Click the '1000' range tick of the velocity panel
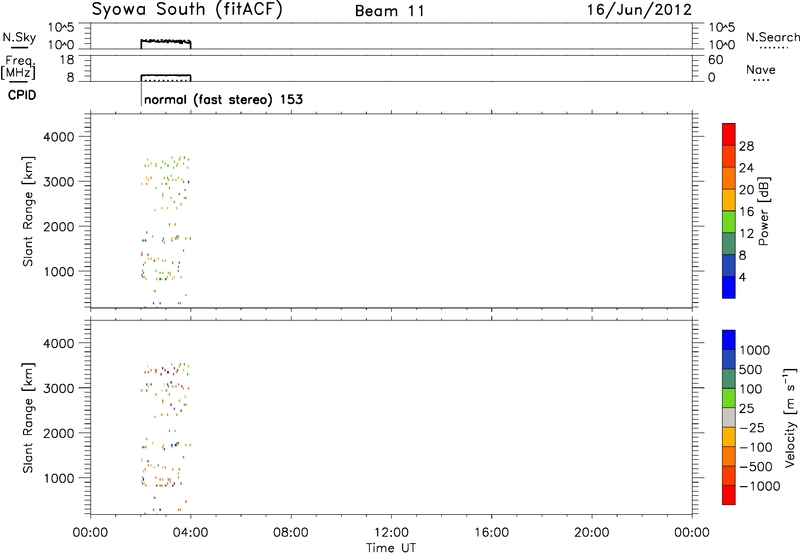Screen dimensions: 800x554 click(59, 478)
